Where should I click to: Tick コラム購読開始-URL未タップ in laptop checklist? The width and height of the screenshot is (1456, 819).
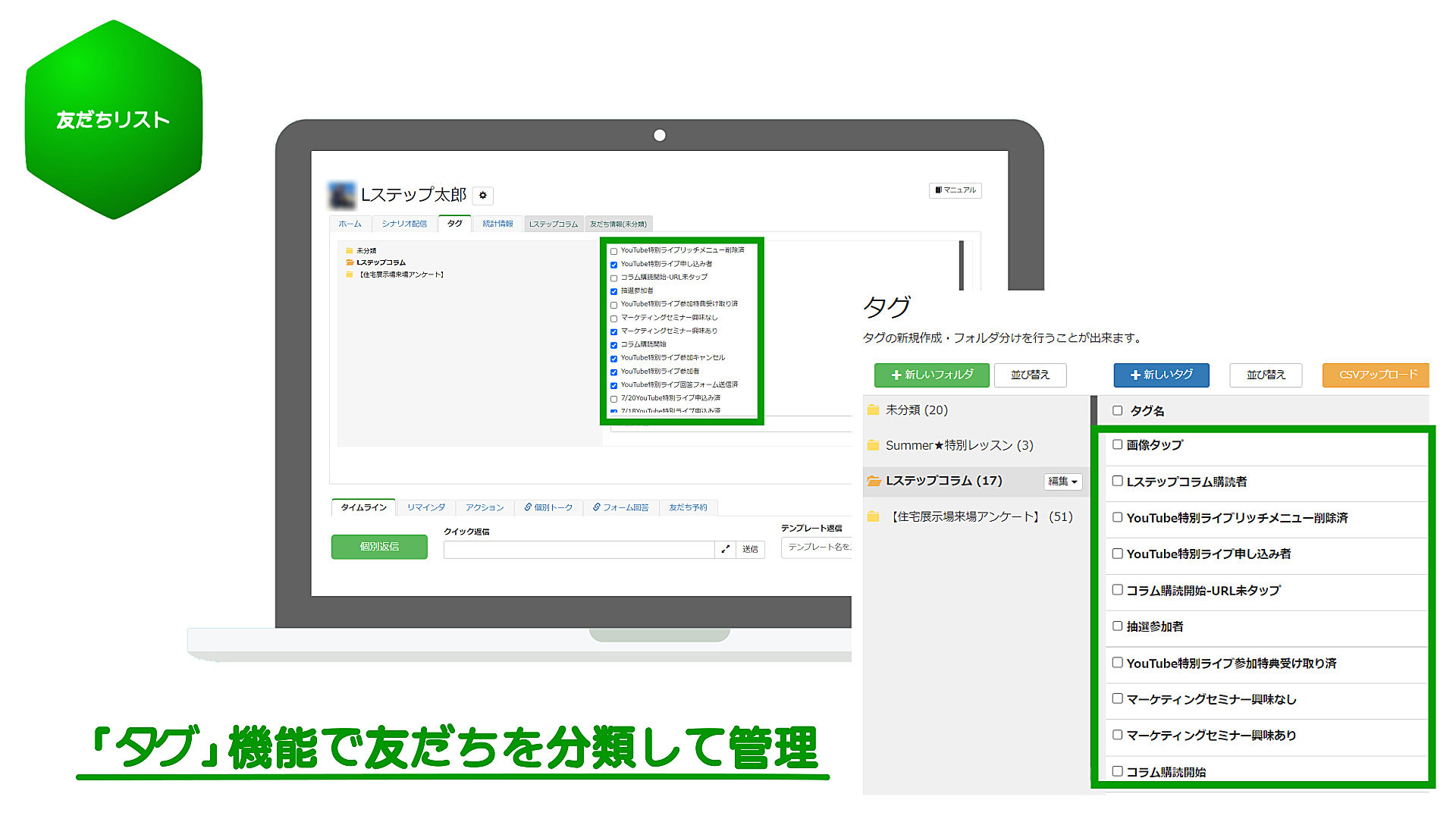pos(613,278)
